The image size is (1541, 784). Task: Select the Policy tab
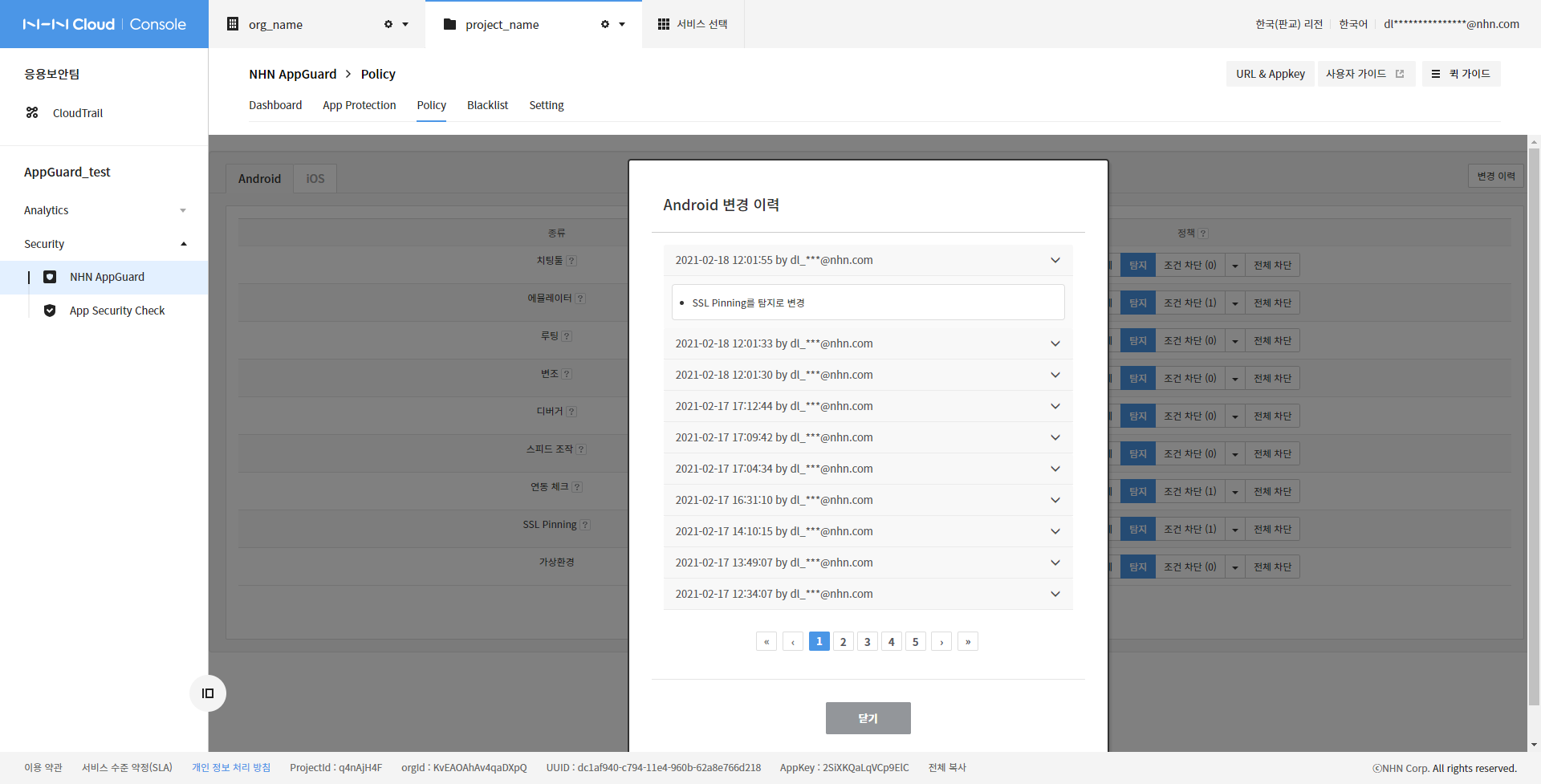point(432,105)
